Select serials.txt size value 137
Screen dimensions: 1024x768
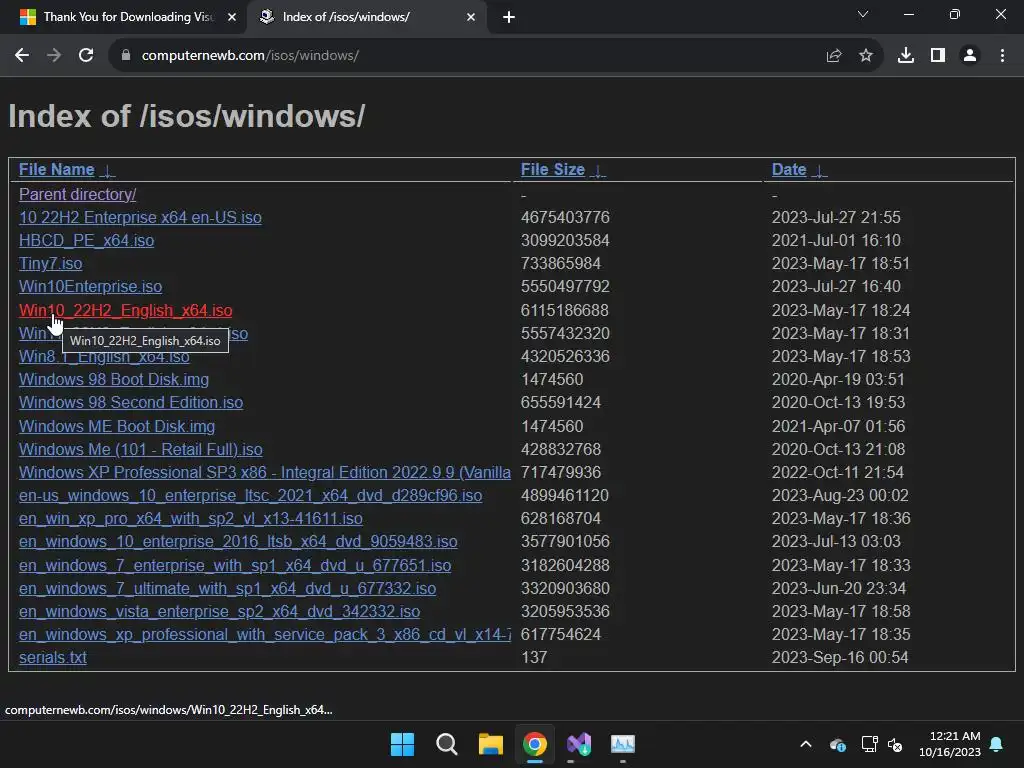tap(534, 658)
